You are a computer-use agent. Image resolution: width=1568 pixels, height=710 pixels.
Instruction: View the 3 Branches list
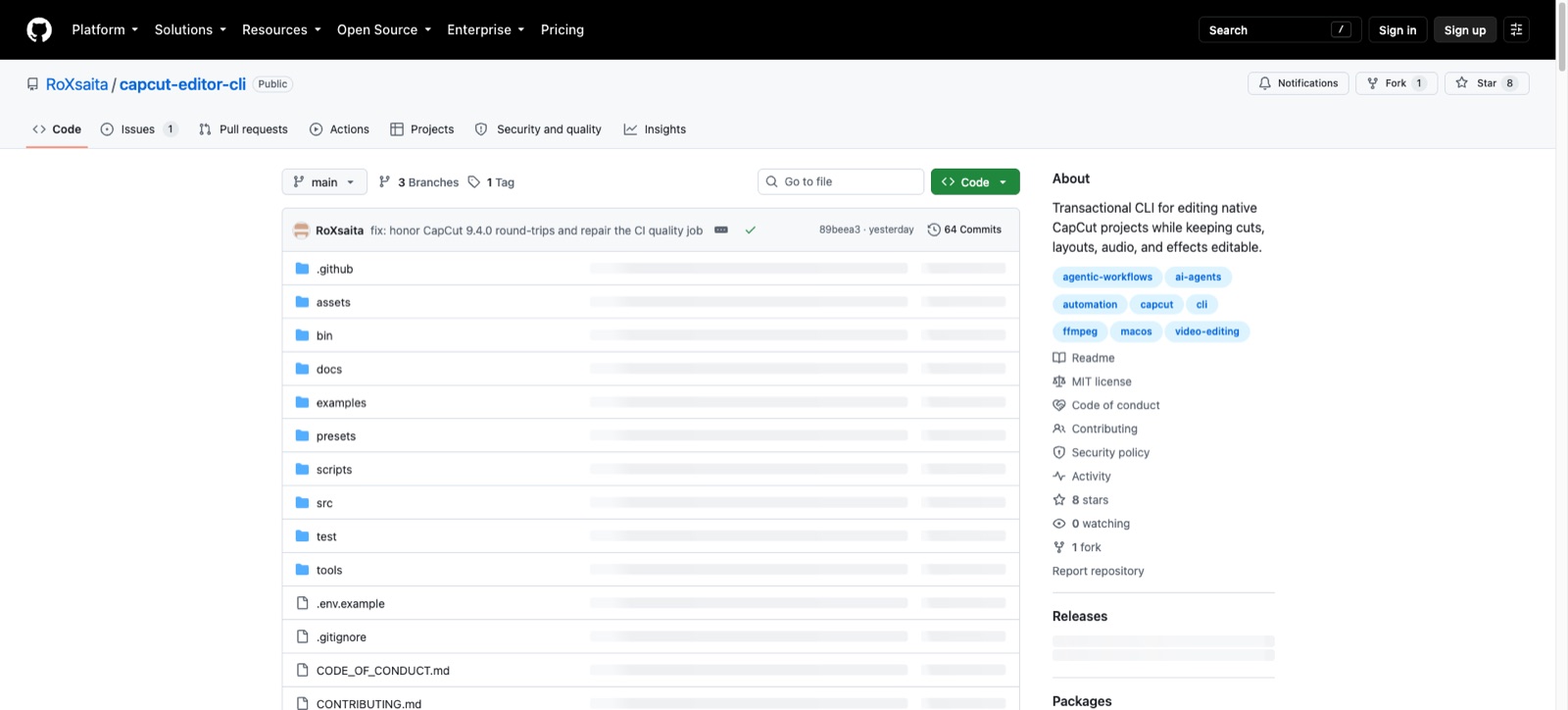[418, 182]
